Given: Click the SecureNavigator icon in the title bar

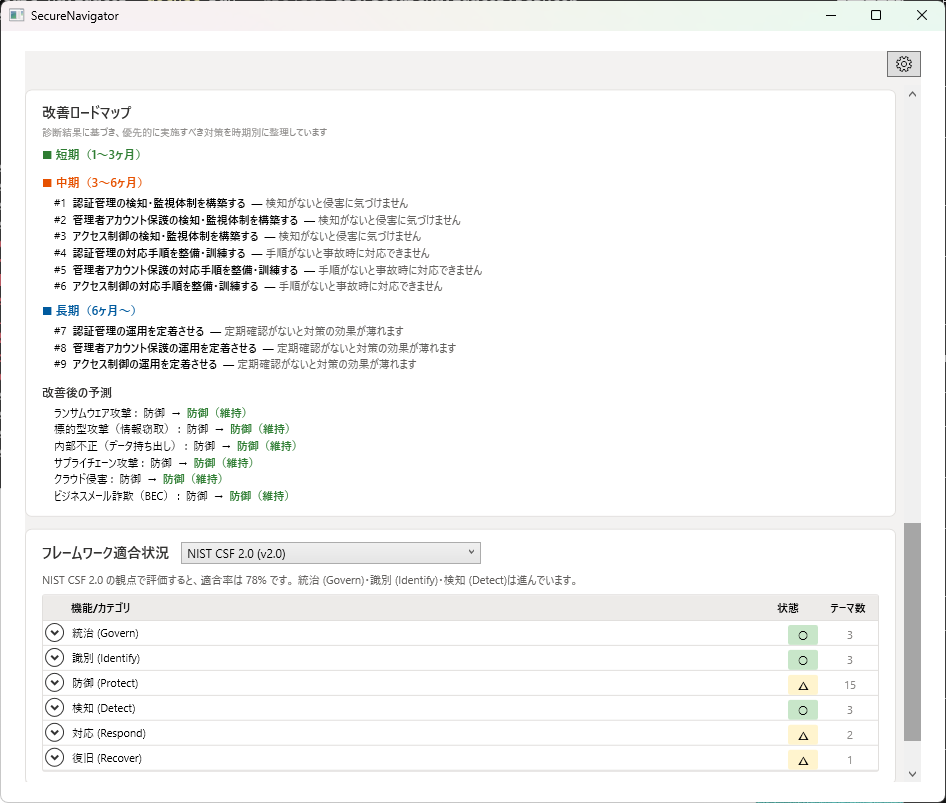Looking at the screenshot, I should [x=16, y=15].
